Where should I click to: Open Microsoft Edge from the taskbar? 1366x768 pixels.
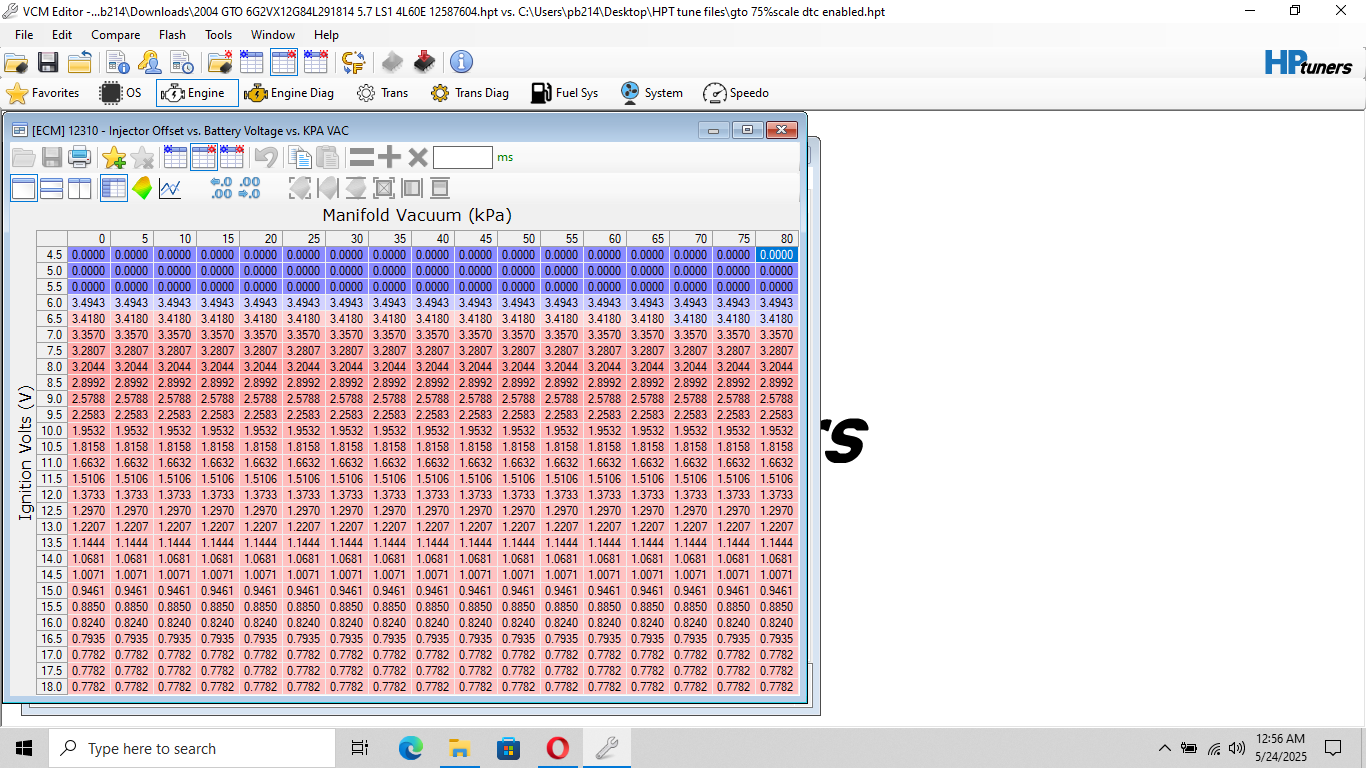[x=411, y=748]
